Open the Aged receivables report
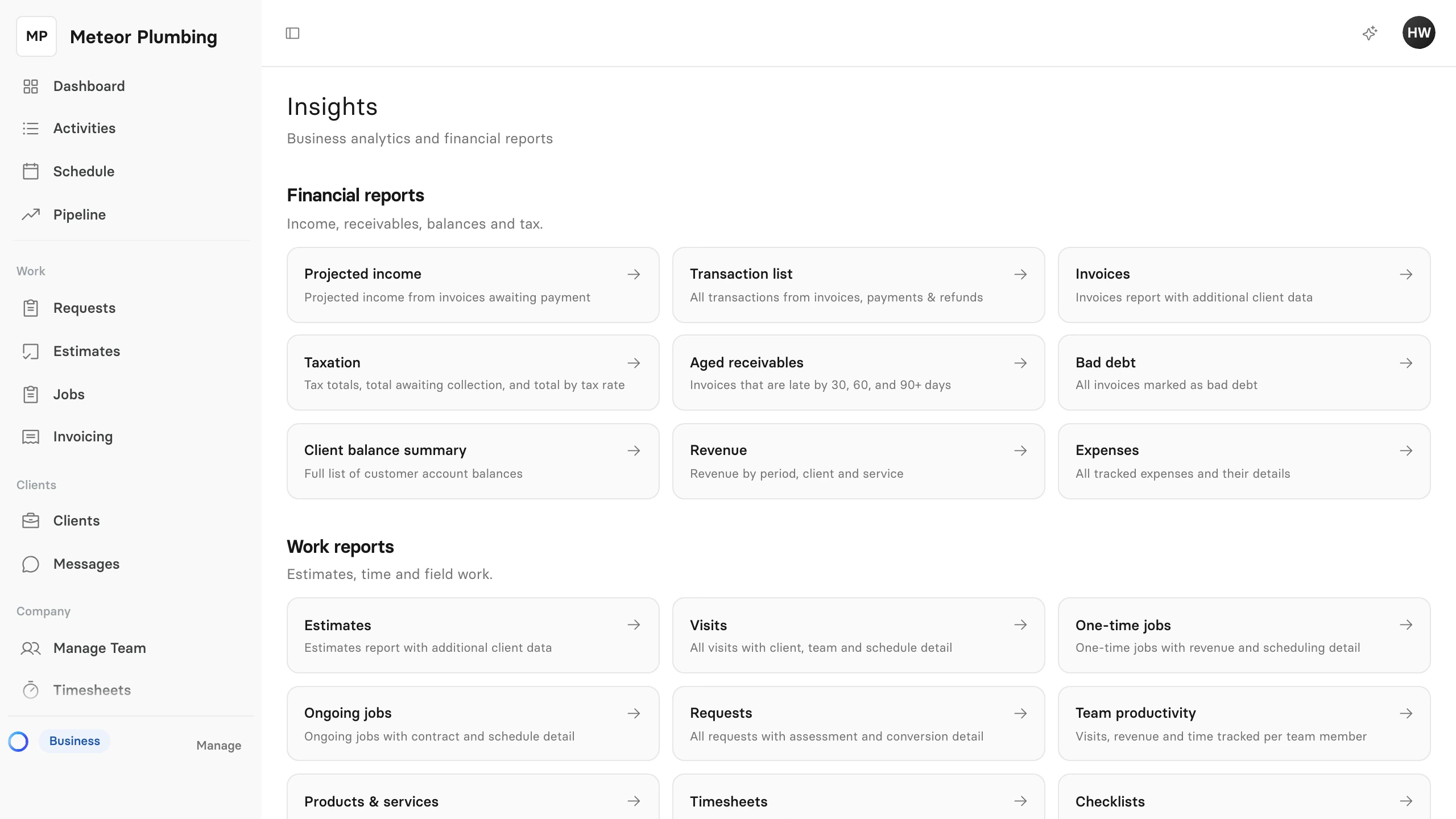 click(x=858, y=373)
